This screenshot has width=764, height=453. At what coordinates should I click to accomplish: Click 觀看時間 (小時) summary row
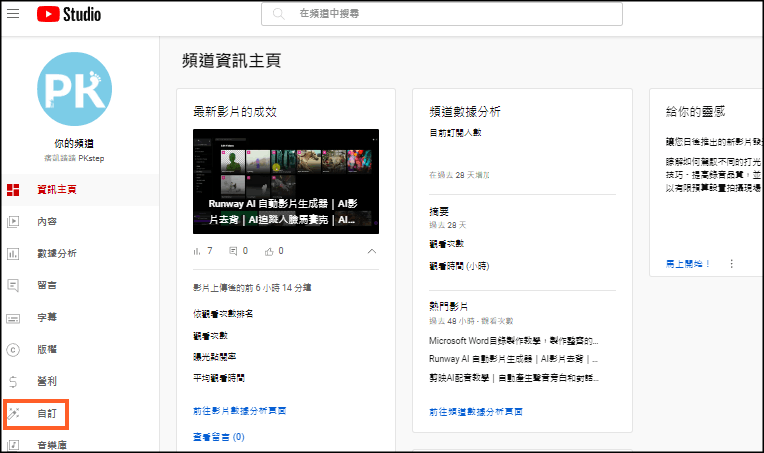[459, 266]
